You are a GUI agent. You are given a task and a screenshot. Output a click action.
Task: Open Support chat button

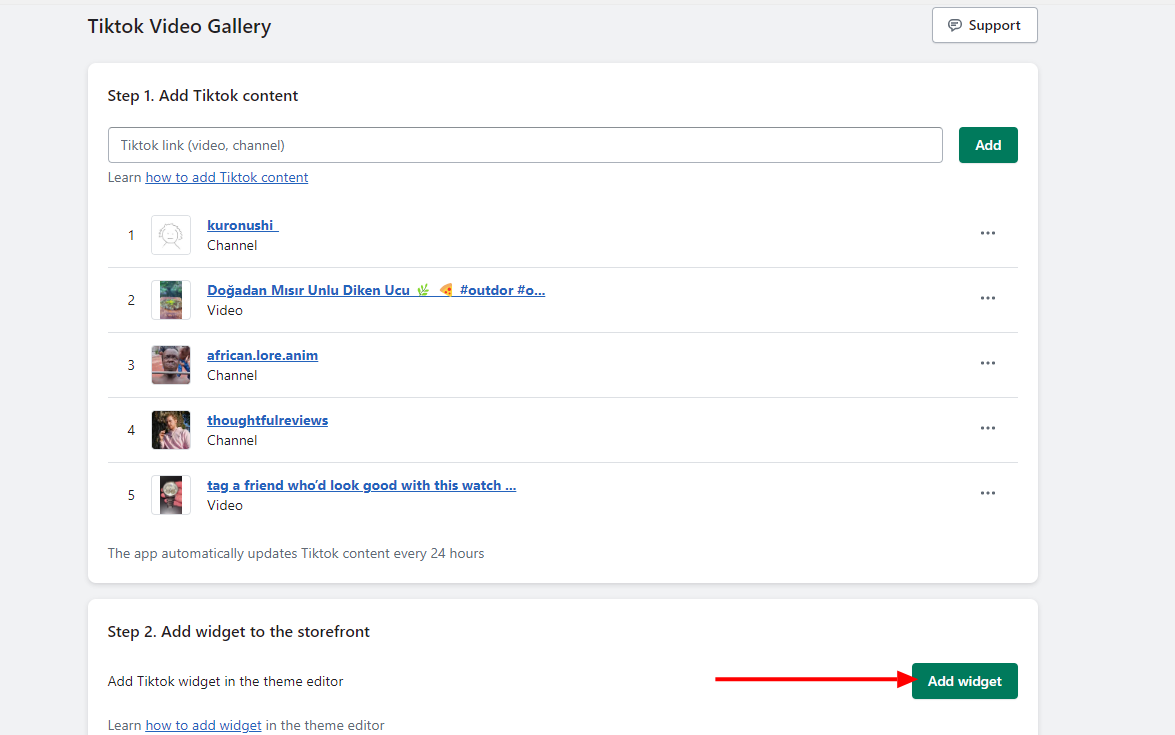click(985, 25)
